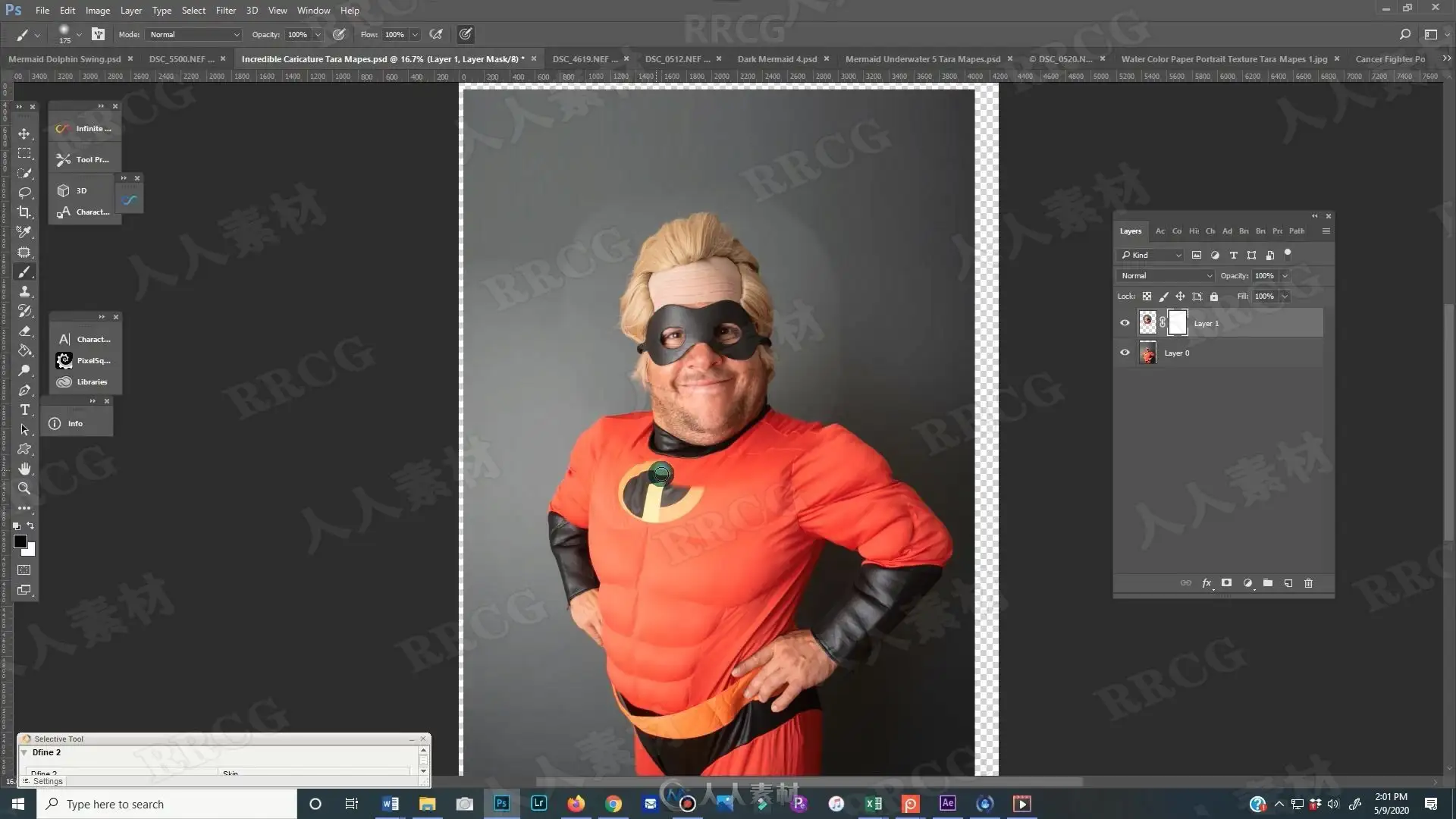Add a layer mask from Layers panel footer

coord(1226,583)
